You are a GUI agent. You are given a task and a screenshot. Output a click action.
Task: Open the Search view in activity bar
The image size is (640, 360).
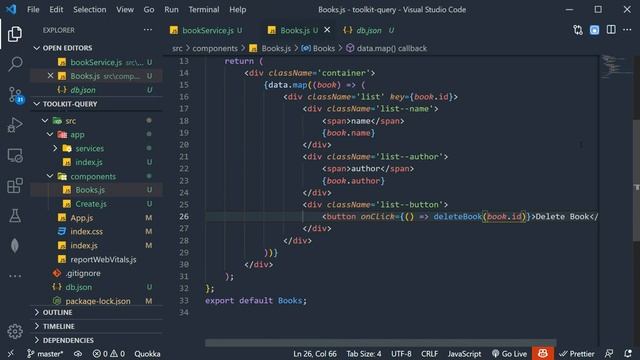pyautogui.click(x=15, y=64)
